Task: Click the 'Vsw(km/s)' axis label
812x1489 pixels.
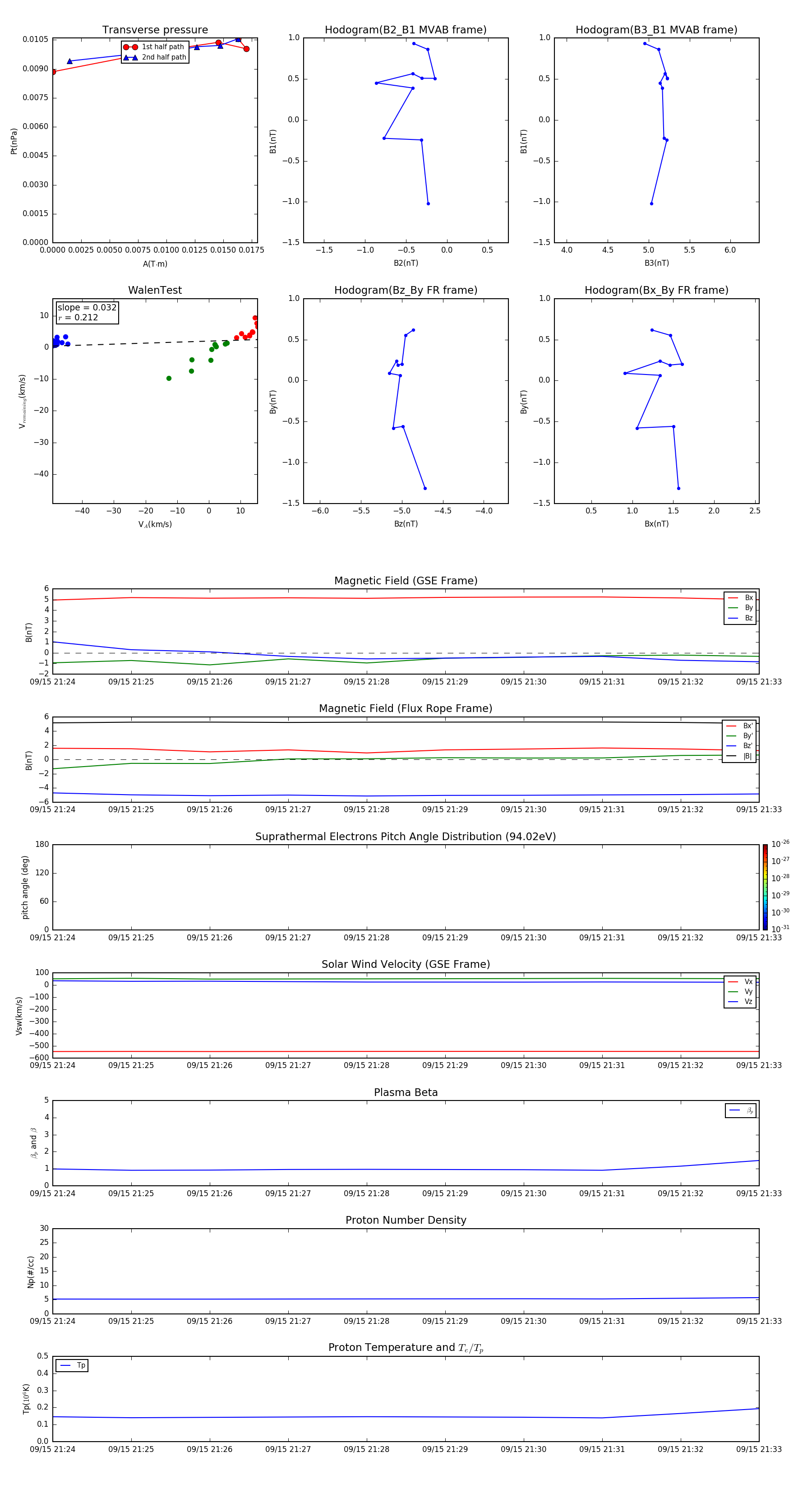Action: [19, 1016]
